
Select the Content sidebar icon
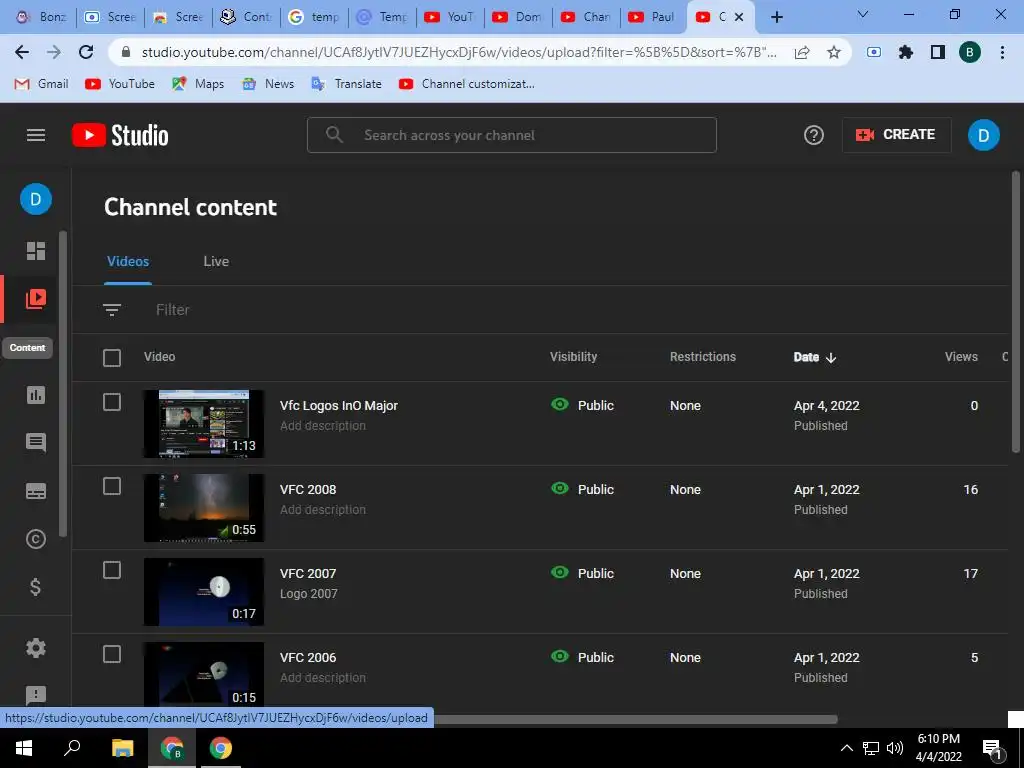click(x=36, y=299)
